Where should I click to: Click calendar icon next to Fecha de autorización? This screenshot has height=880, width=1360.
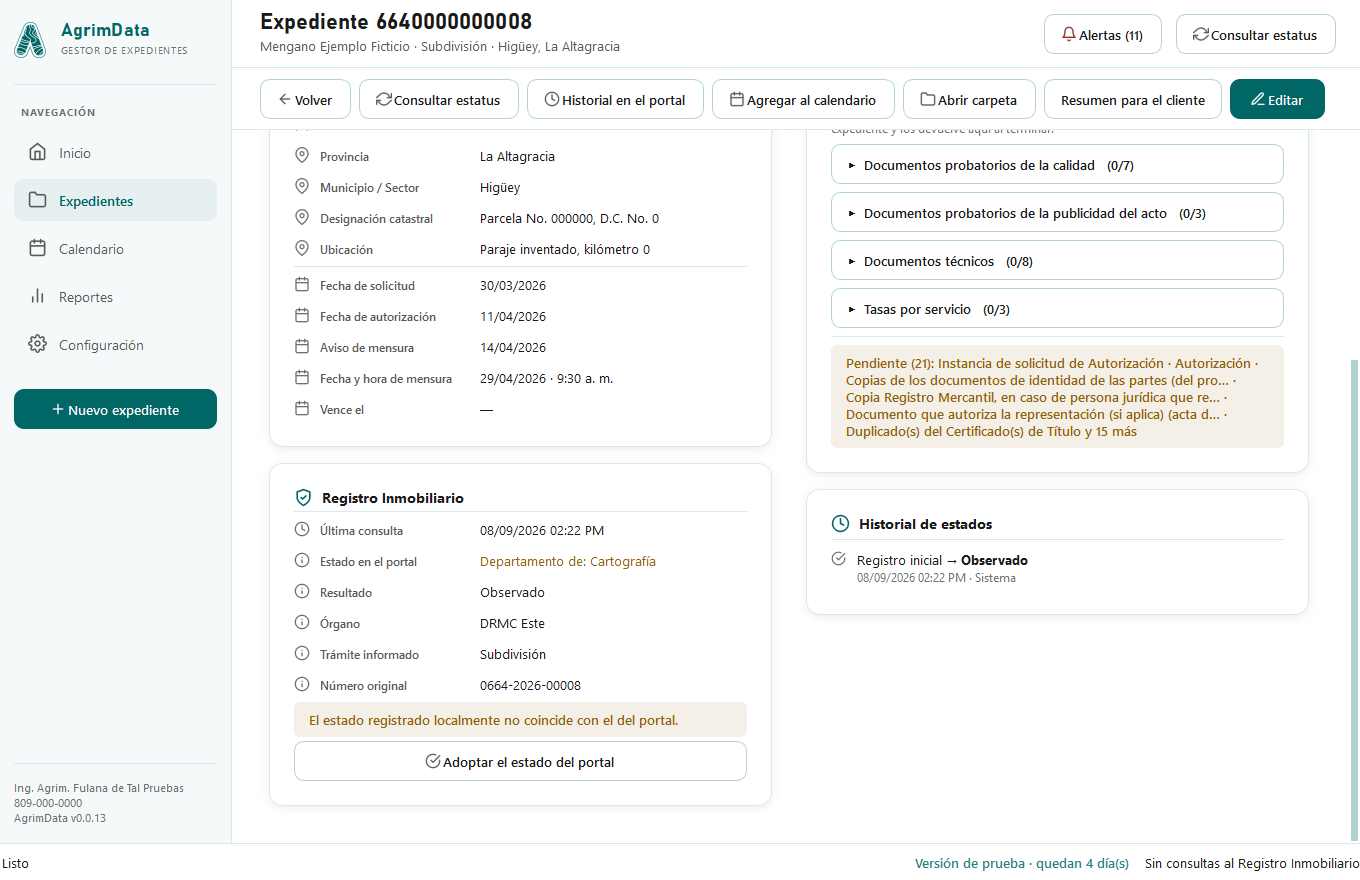point(302,317)
